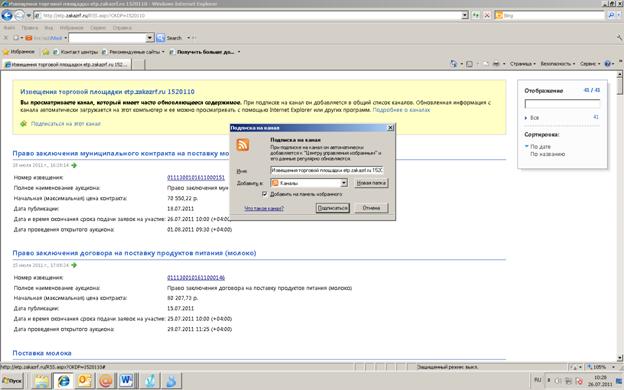Viewport: 624px width, 390px height.
Task: Toggle the add to favorites panel checkbox
Action: [x=265, y=194]
